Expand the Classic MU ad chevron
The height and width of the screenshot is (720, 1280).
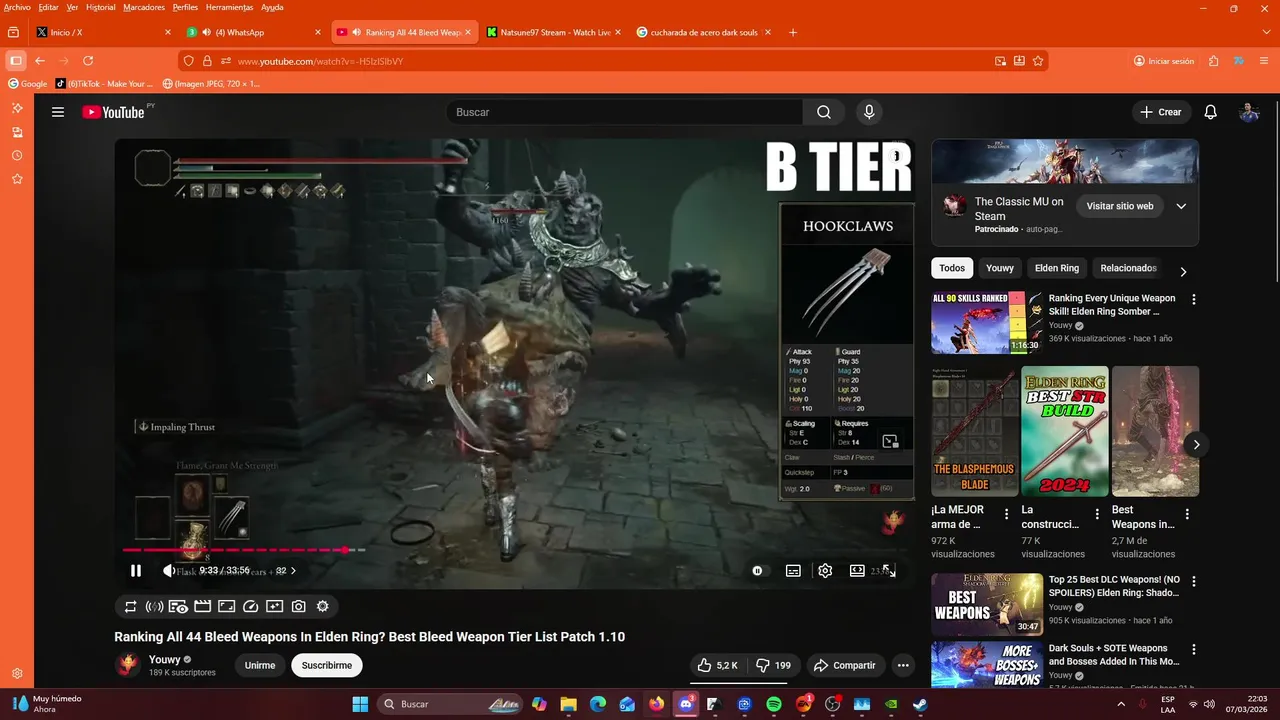pyautogui.click(x=1181, y=206)
